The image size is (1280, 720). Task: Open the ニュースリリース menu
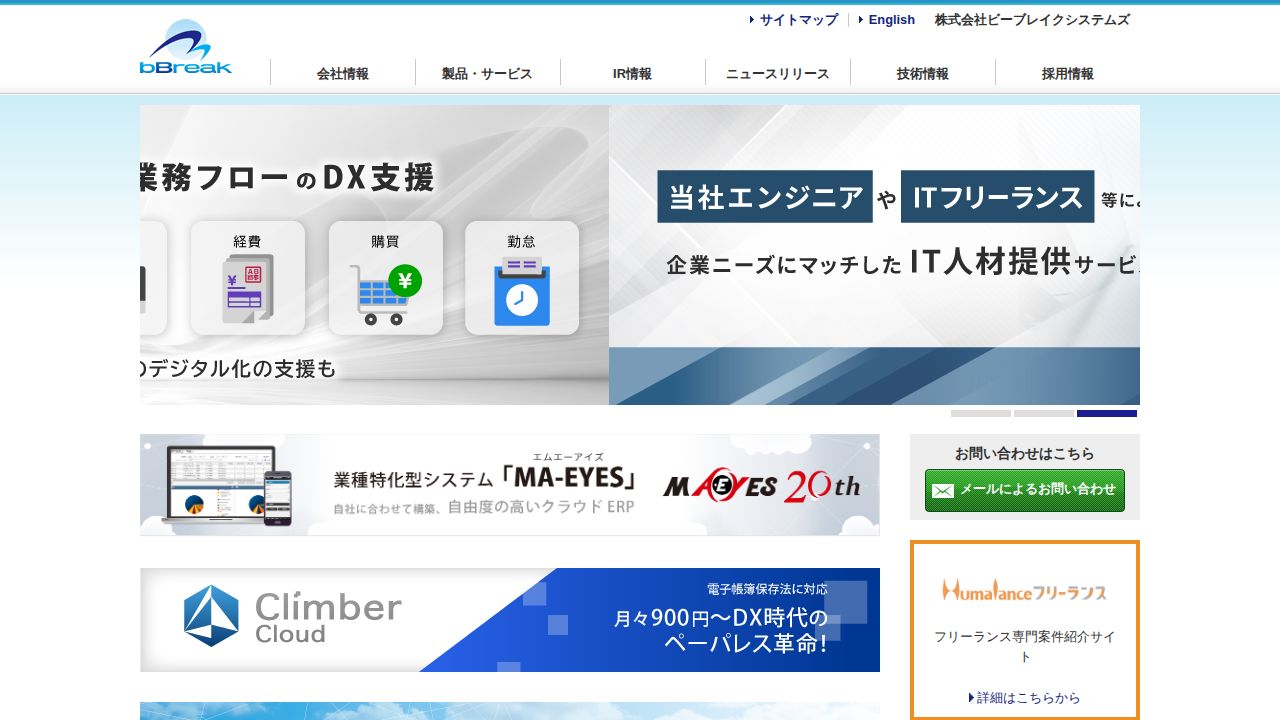point(778,73)
